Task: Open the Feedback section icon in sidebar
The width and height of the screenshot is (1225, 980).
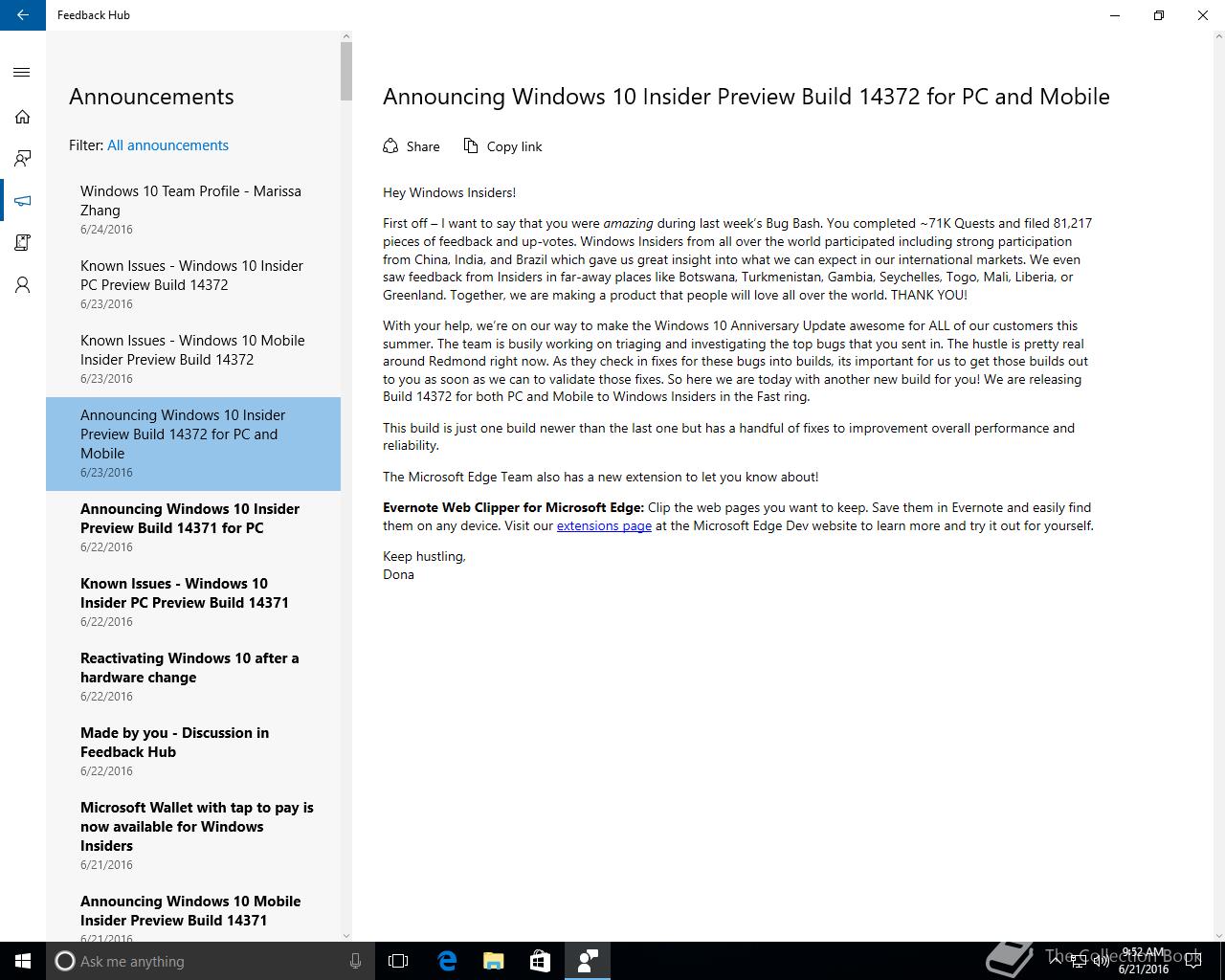Action: [x=23, y=159]
